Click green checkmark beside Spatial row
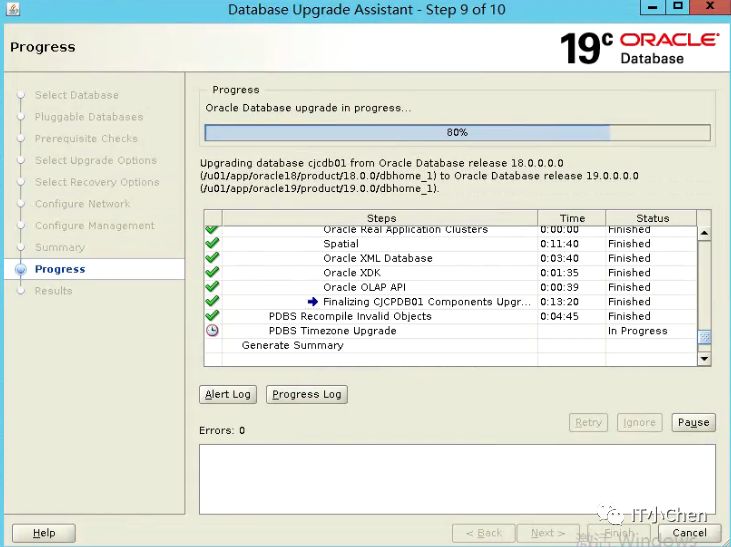731x547 pixels. 212,243
